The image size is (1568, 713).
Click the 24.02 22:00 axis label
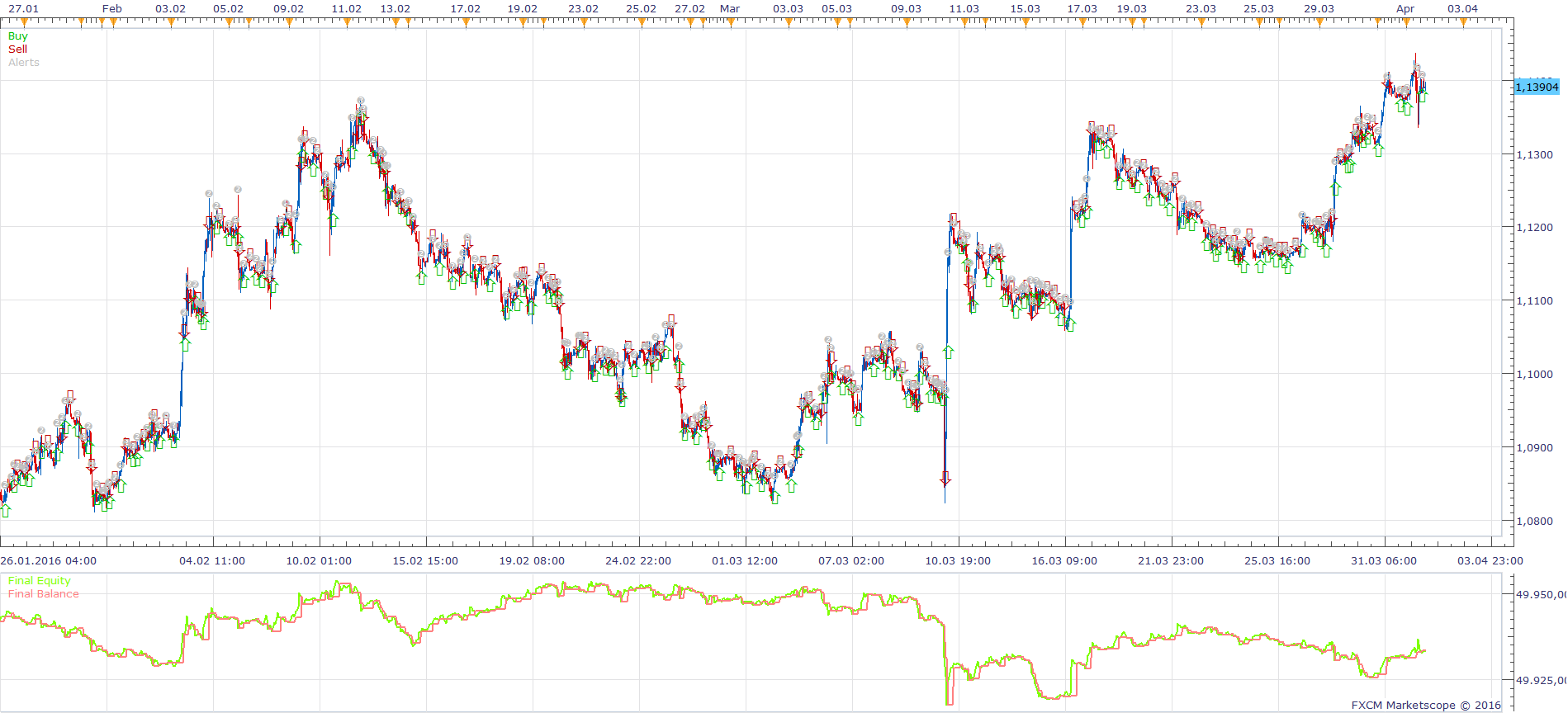[x=638, y=561]
